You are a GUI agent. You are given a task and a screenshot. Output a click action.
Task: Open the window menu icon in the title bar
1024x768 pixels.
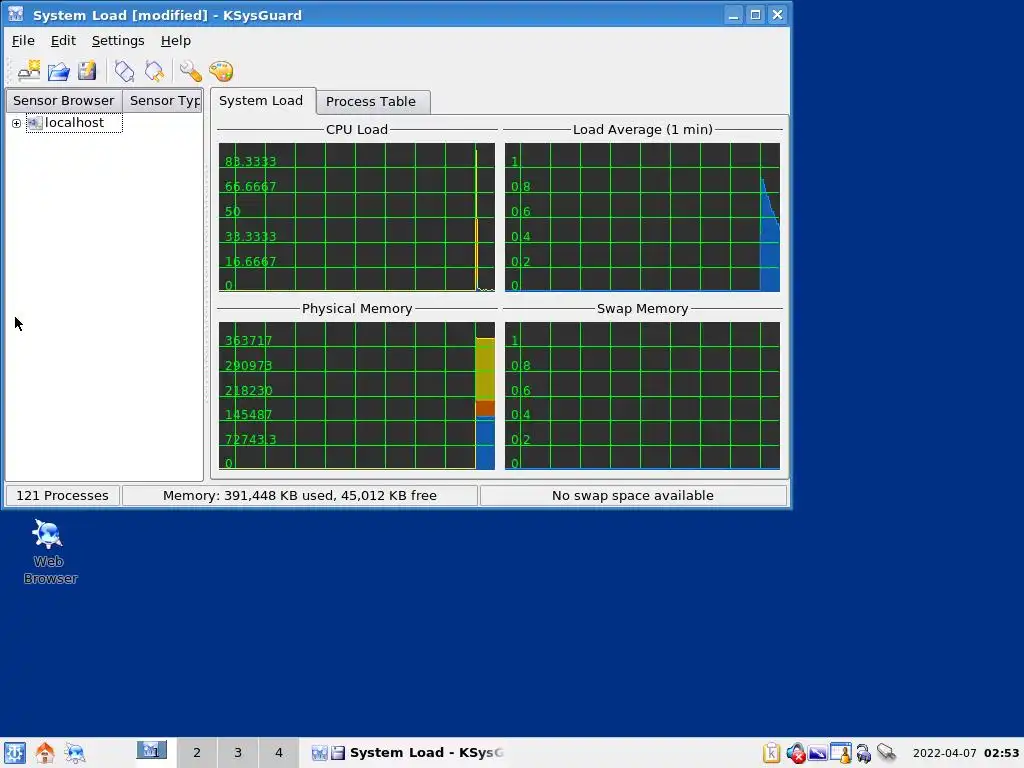pos(16,14)
